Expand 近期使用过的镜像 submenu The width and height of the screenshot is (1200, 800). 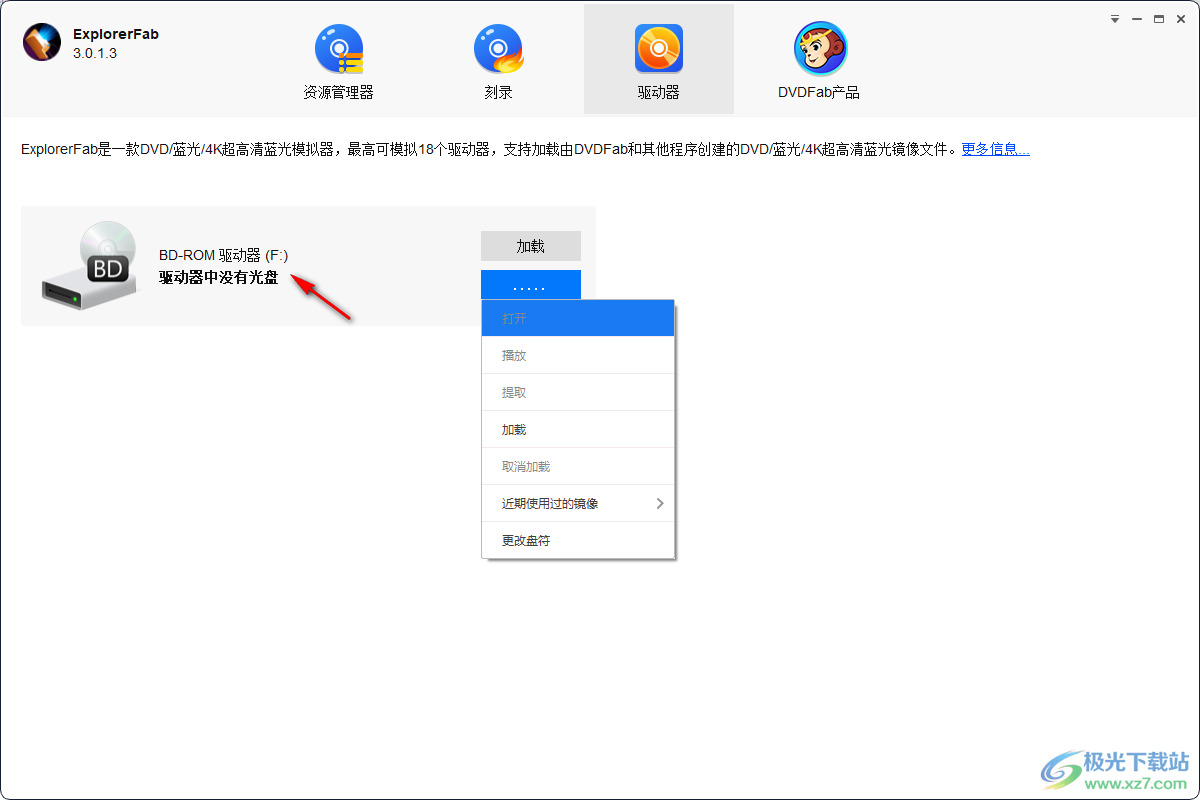coord(578,503)
